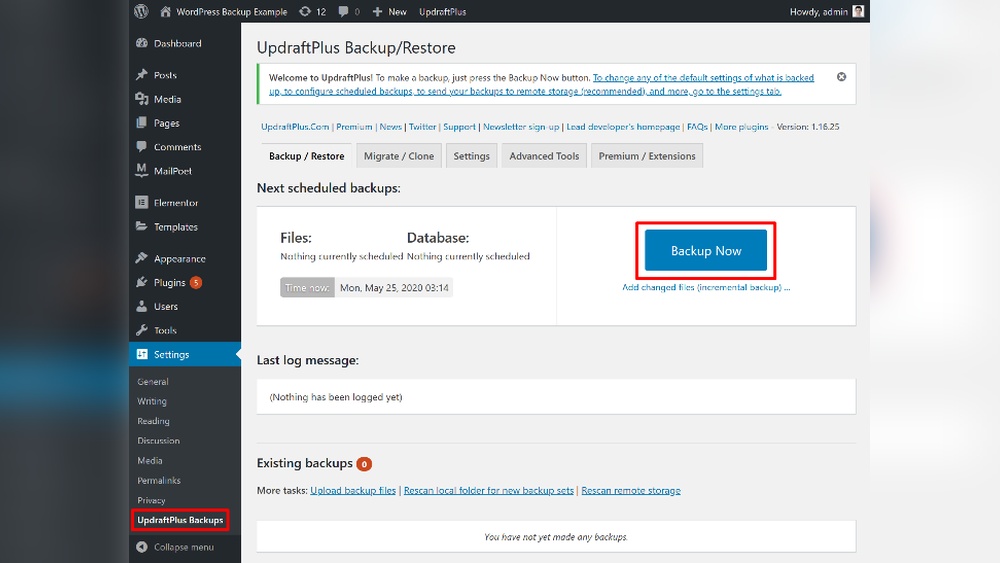Screen dimensions: 1000x563
Task: Open the News link
Action: [x=390, y=127]
